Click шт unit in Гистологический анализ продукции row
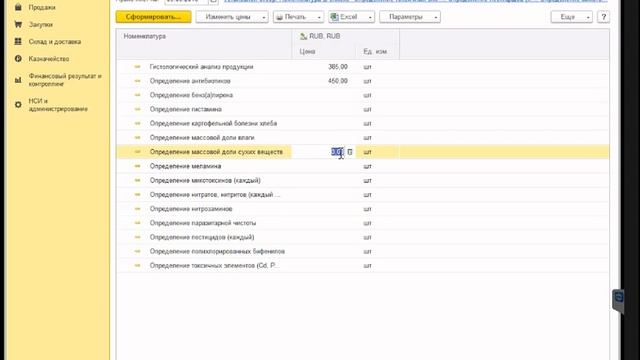This screenshot has width=640, height=360. tap(367, 67)
